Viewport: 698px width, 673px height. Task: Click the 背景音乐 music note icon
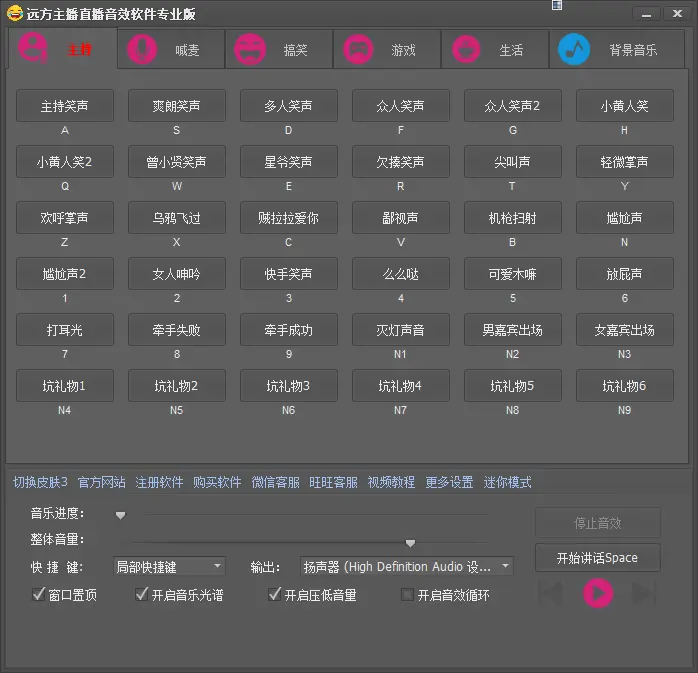tap(574, 49)
